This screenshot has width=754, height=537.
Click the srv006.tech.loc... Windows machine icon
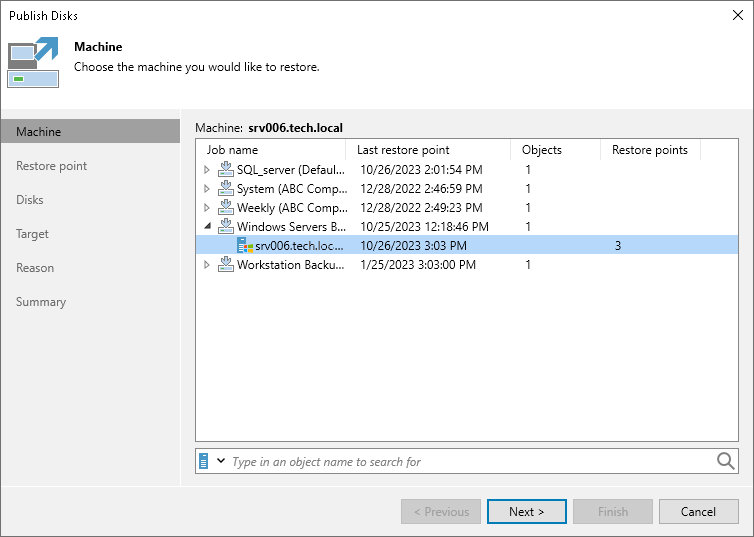click(245, 246)
